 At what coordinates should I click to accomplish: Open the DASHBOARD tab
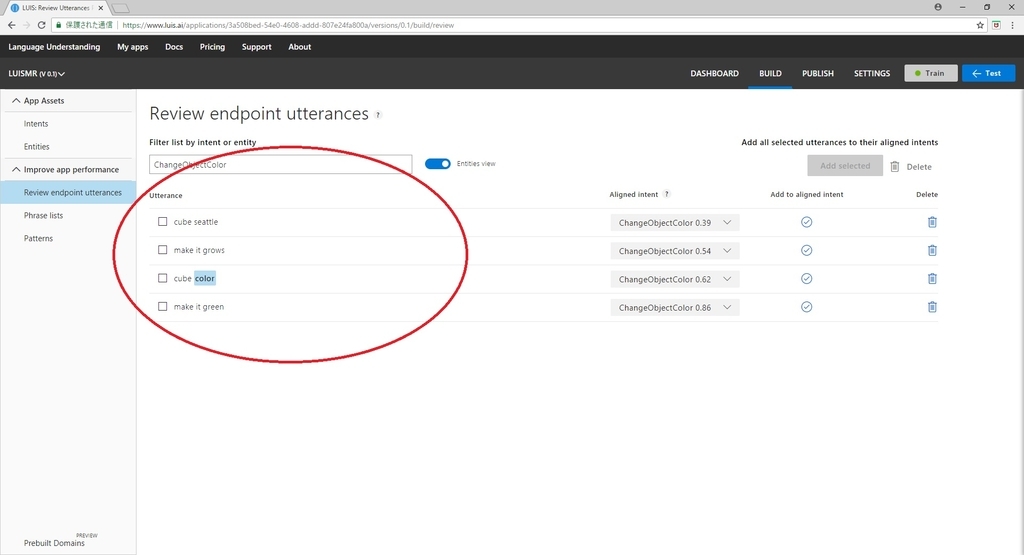(x=714, y=73)
